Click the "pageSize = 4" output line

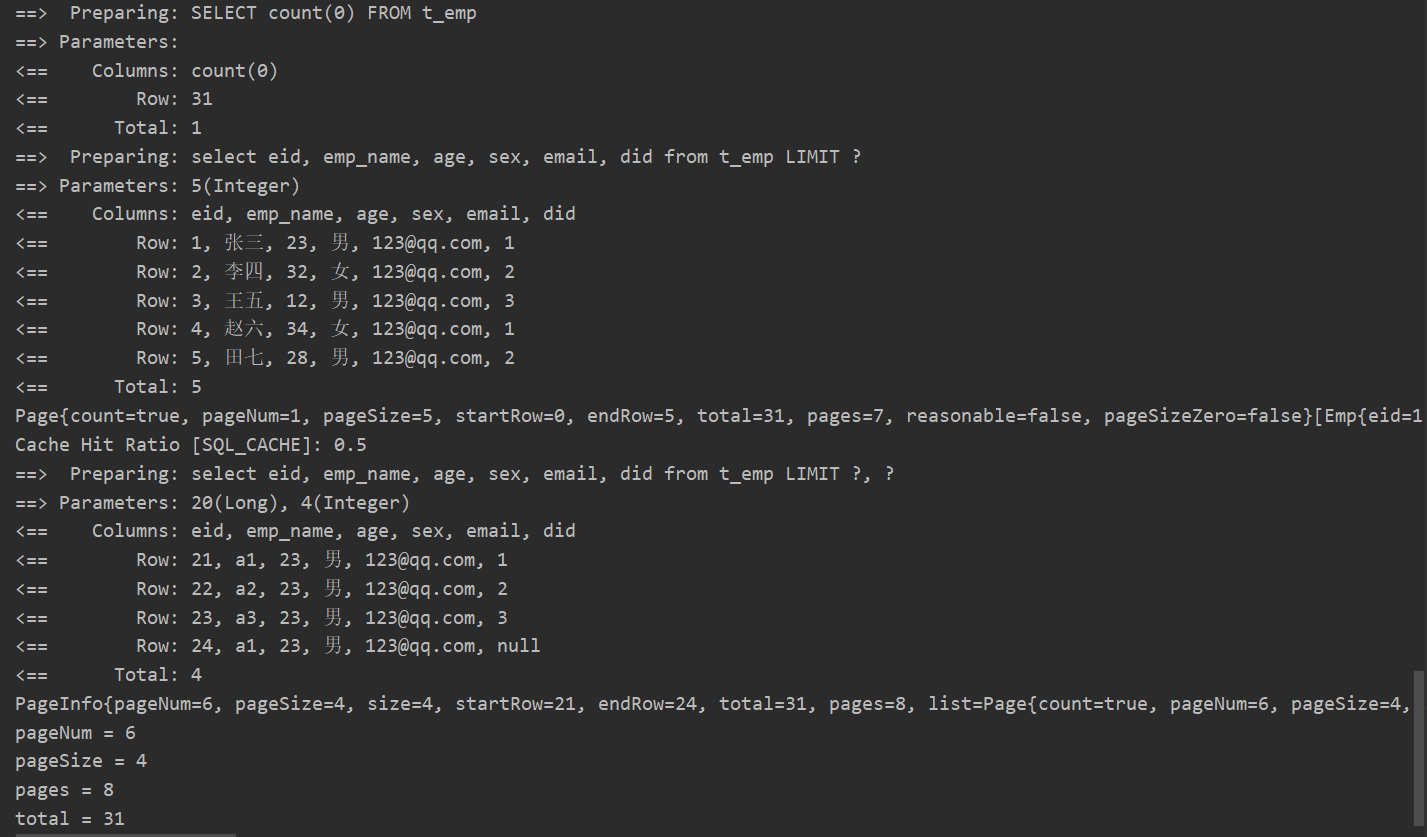coord(81,761)
